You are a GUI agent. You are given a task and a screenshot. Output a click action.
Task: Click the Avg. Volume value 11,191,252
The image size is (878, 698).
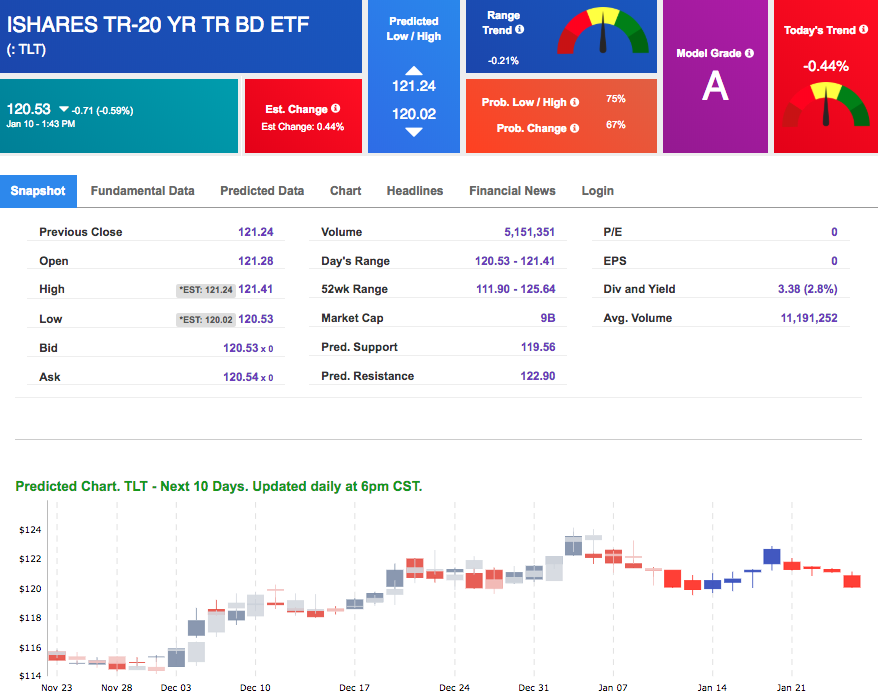pos(809,318)
